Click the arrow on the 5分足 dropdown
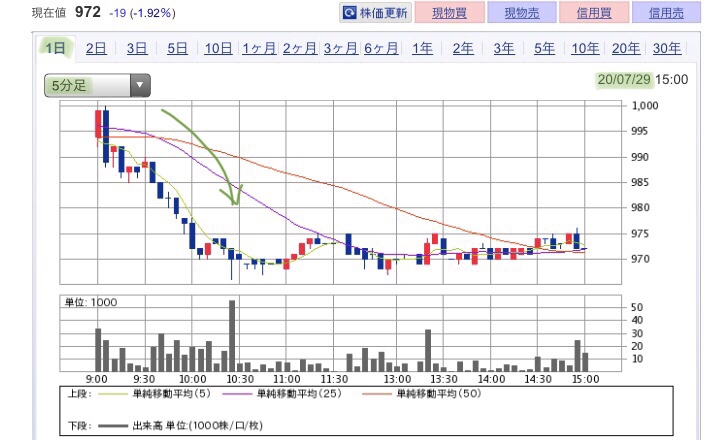Screen dimensions: 712x440 140,85
